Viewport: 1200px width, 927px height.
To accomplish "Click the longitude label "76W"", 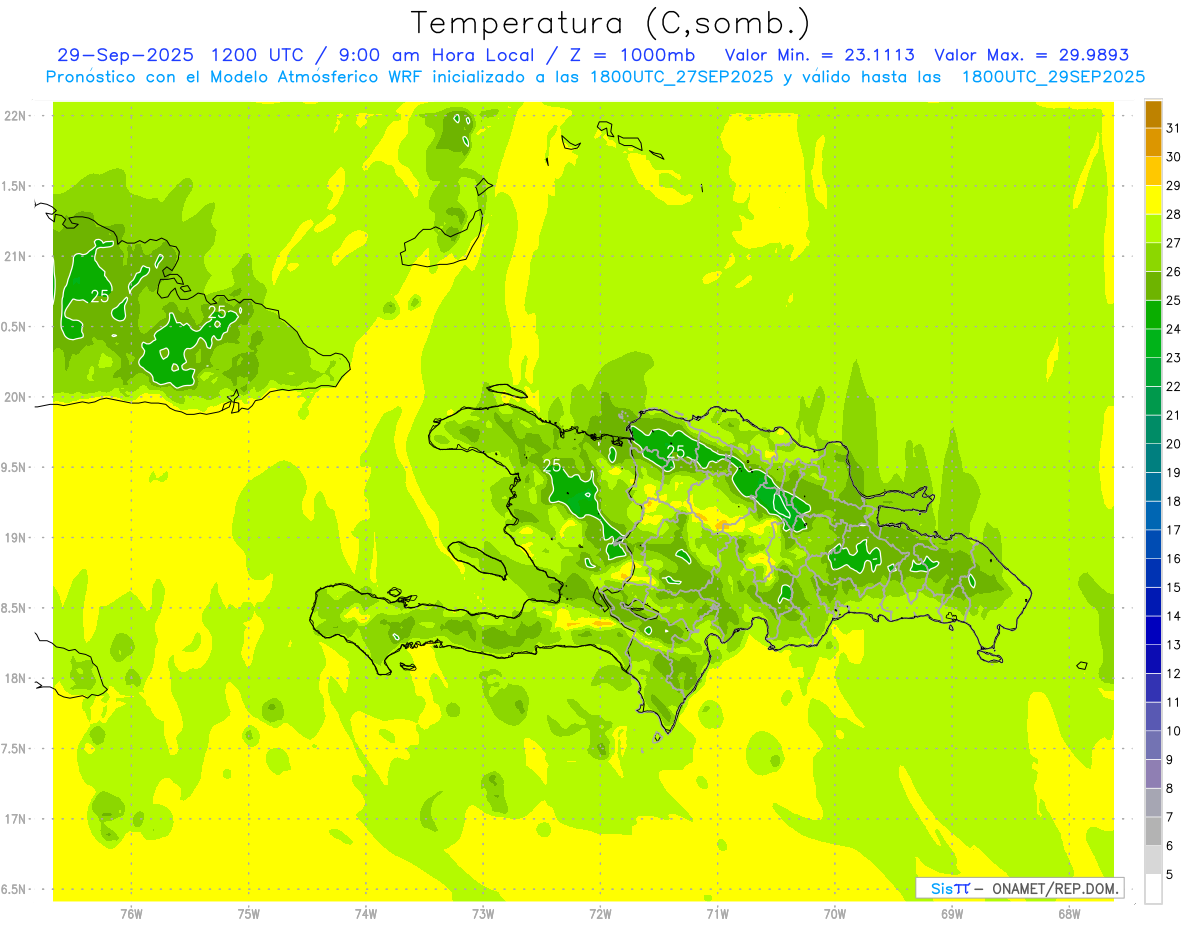I will [x=131, y=914].
